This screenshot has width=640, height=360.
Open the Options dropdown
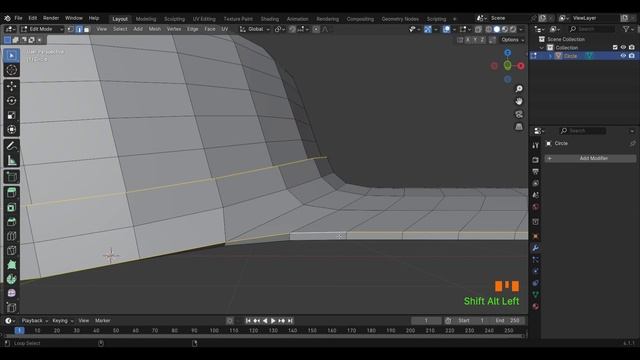point(512,40)
